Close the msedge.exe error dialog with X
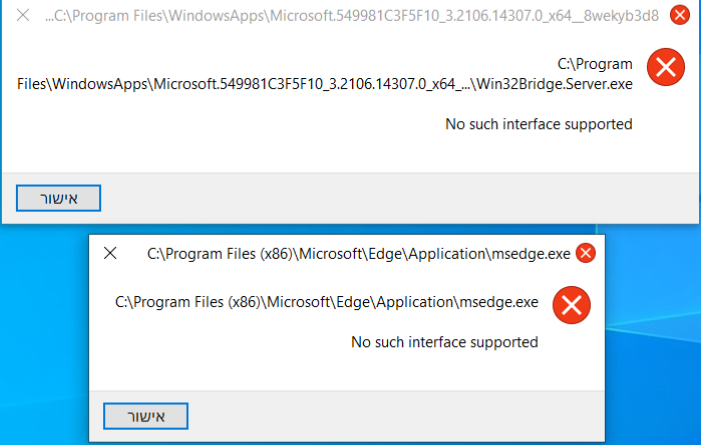The height and width of the screenshot is (445, 701). click(x=110, y=253)
